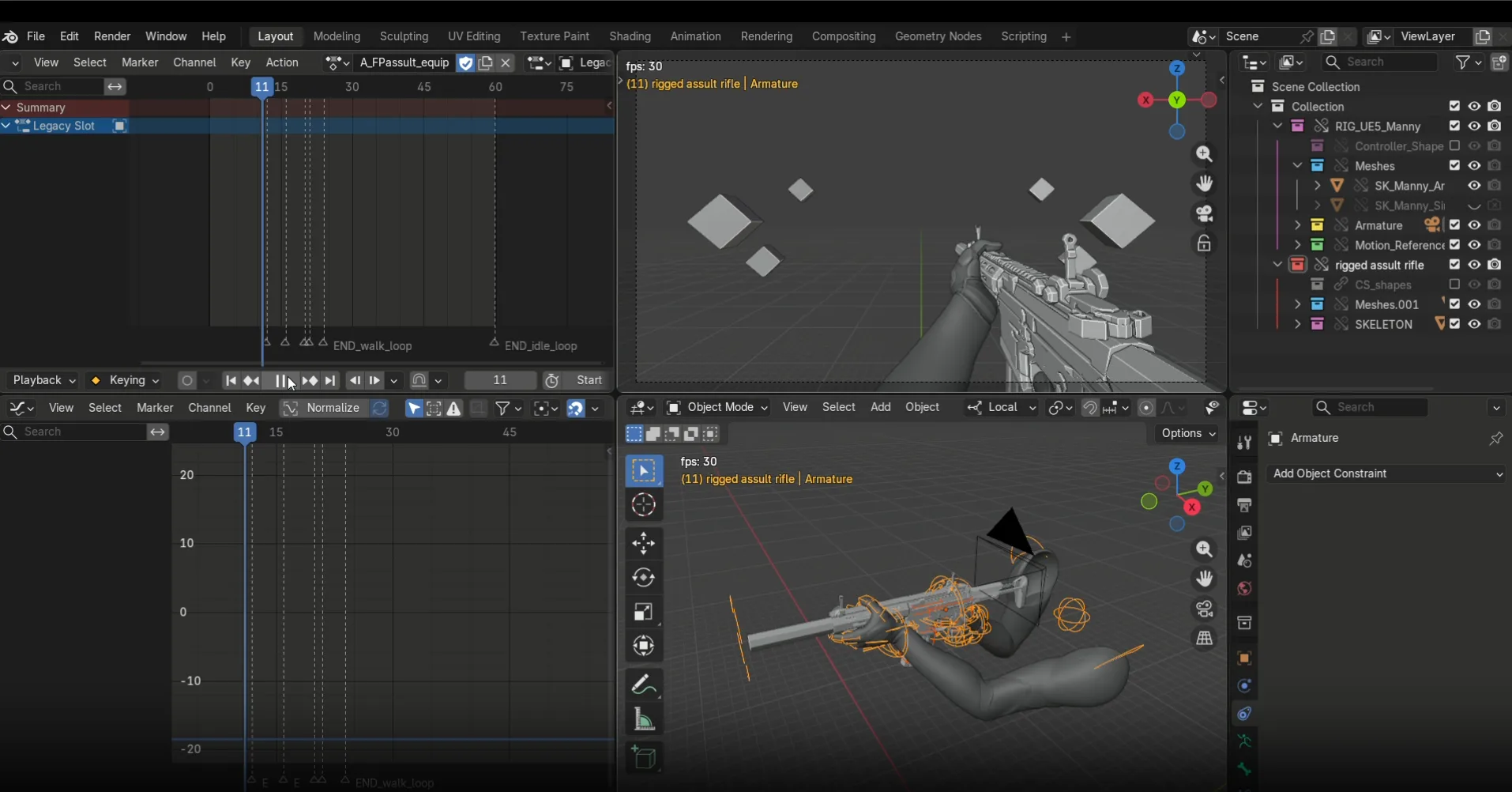This screenshot has width=1512, height=792.
Task: Activate the Select Box tool
Action: [644, 471]
